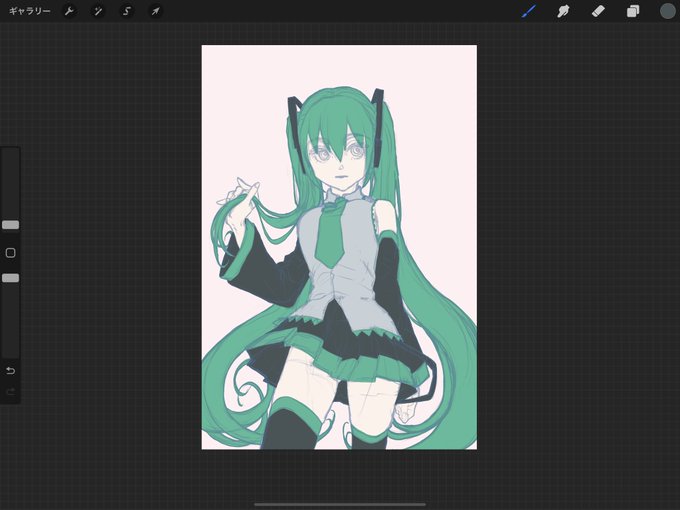Image resolution: width=680 pixels, height=510 pixels.
Task: Tap the square modify button in sidebar
Action: 10,253
